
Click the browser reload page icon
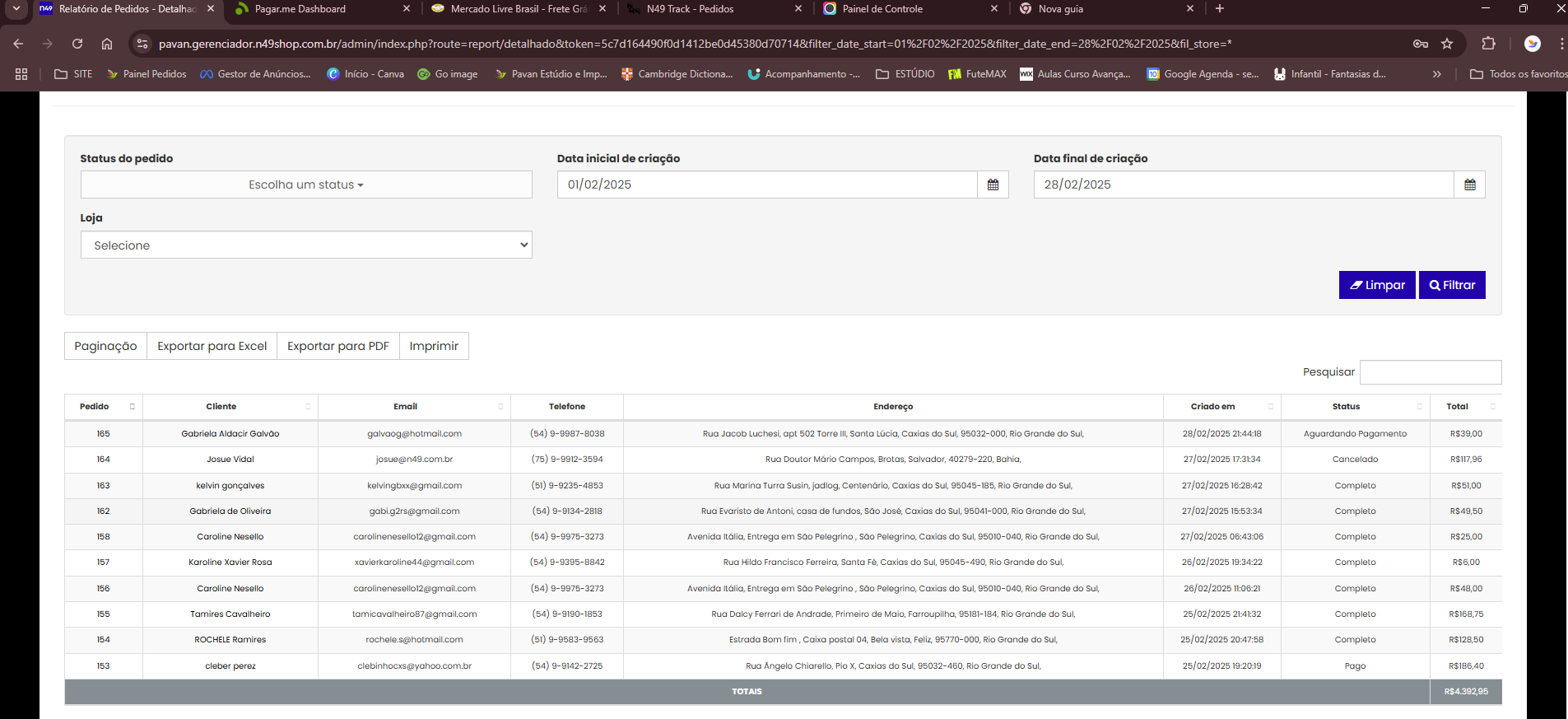[77, 44]
